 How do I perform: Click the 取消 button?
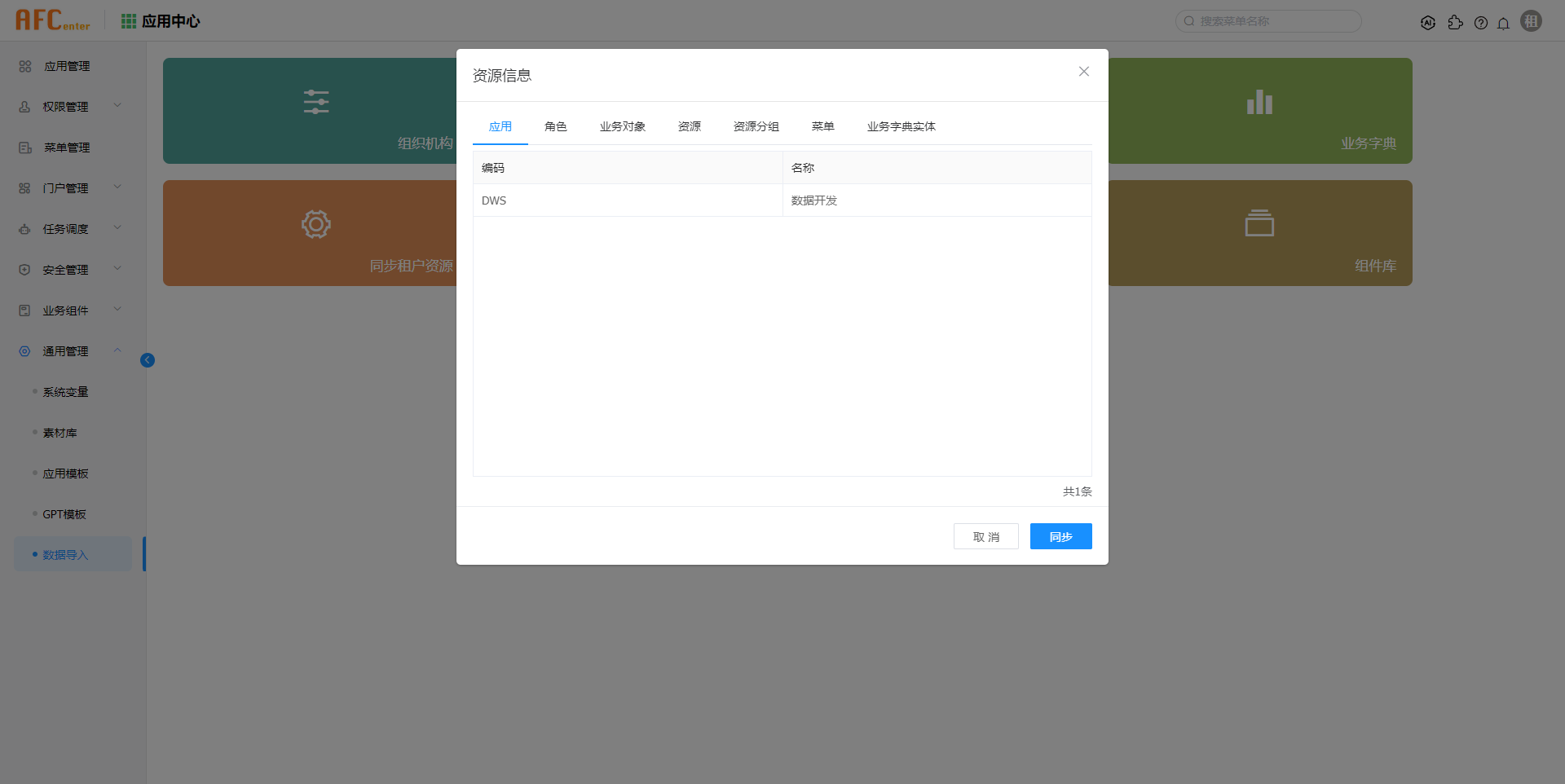pos(985,536)
